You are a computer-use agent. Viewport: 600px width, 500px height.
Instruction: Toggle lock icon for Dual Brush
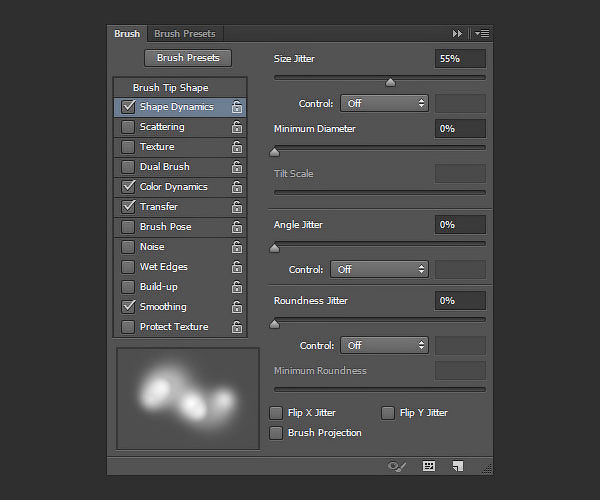(237, 167)
